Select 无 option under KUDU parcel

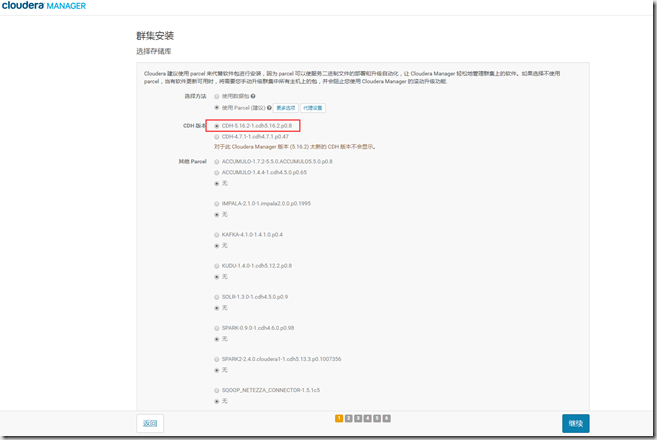coord(217,277)
